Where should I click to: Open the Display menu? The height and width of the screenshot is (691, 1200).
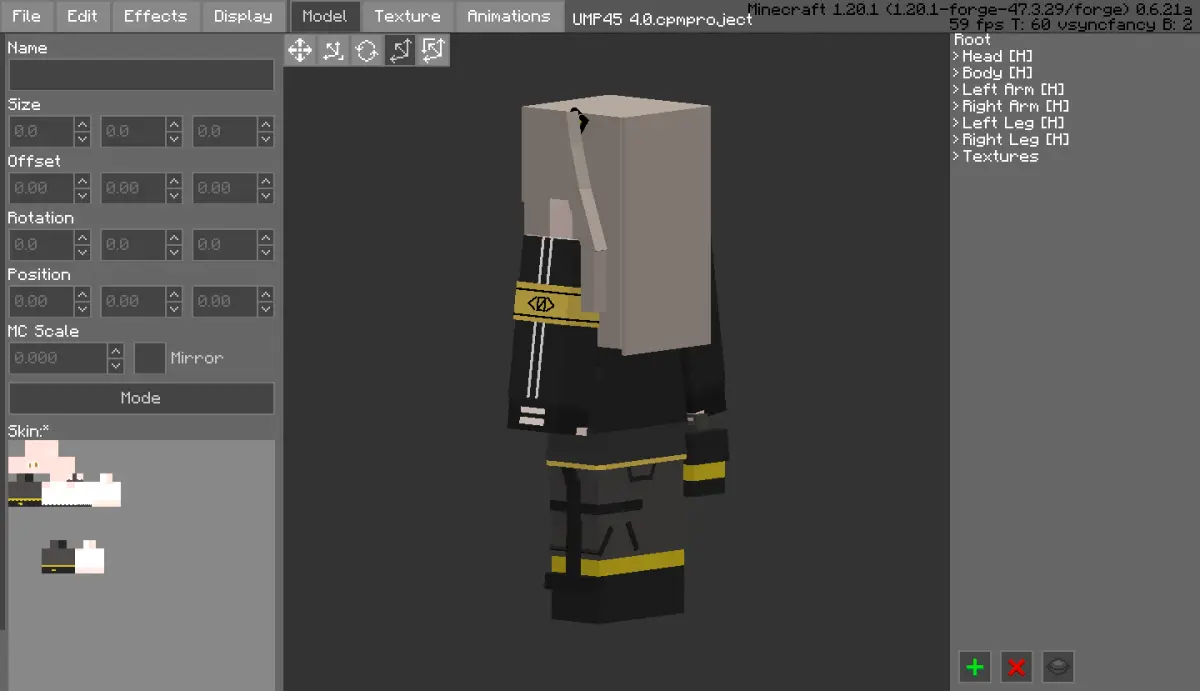pyautogui.click(x=243, y=16)
